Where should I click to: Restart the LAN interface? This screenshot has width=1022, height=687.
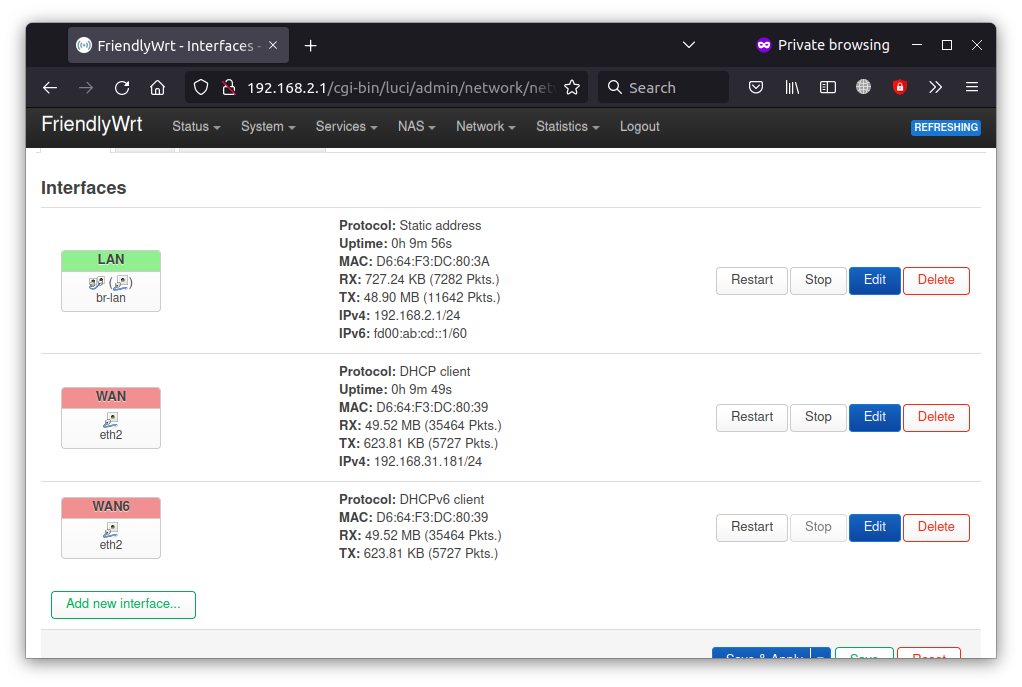752,280
